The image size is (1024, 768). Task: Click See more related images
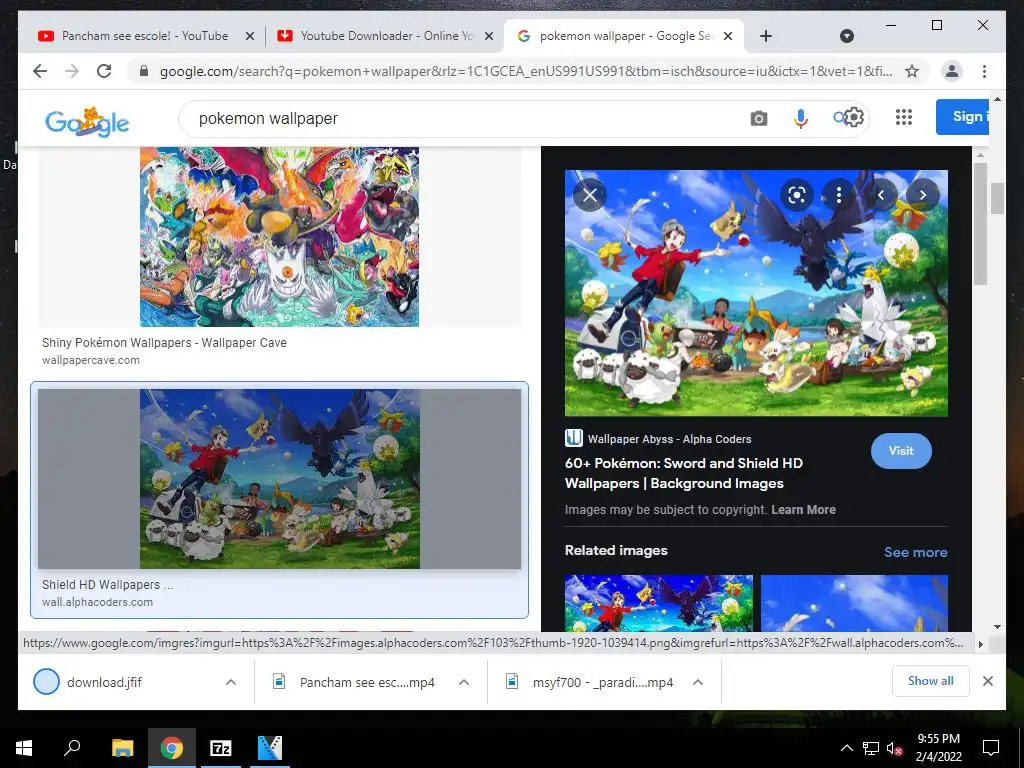tap(916, 552)
